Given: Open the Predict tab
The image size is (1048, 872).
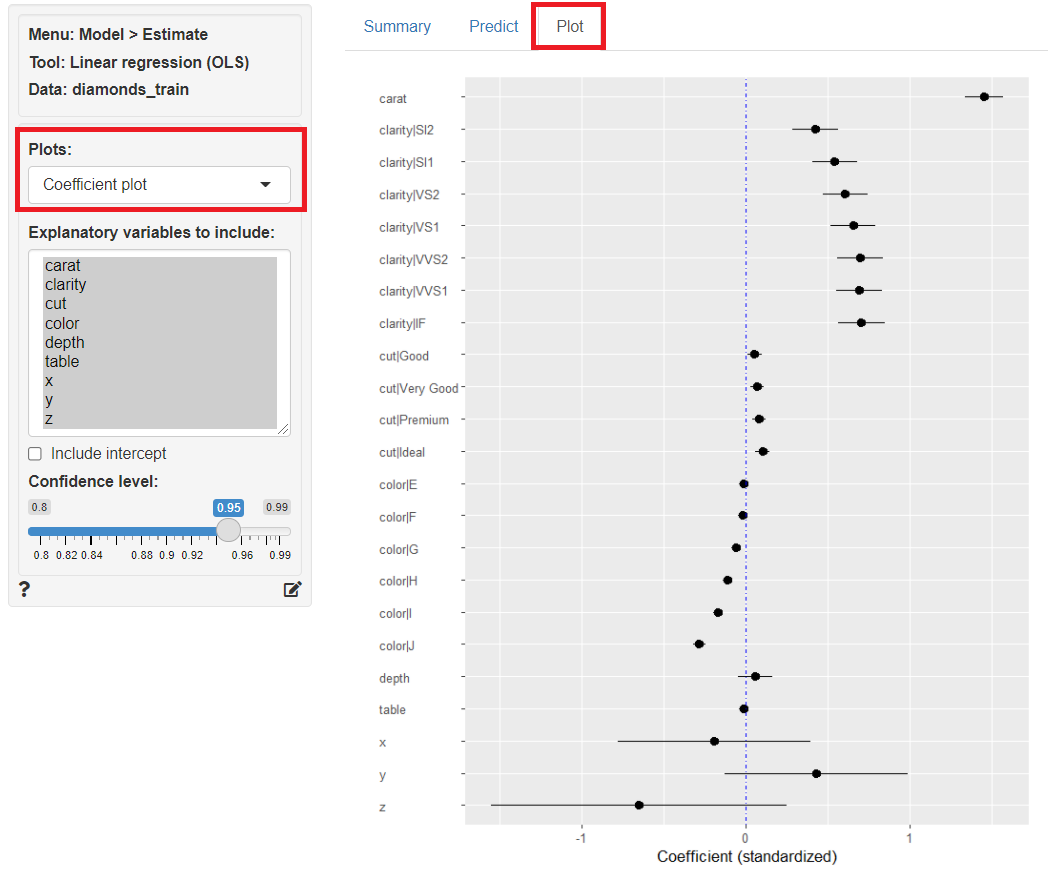Looking at the screenshot, I should click(494, 27).
